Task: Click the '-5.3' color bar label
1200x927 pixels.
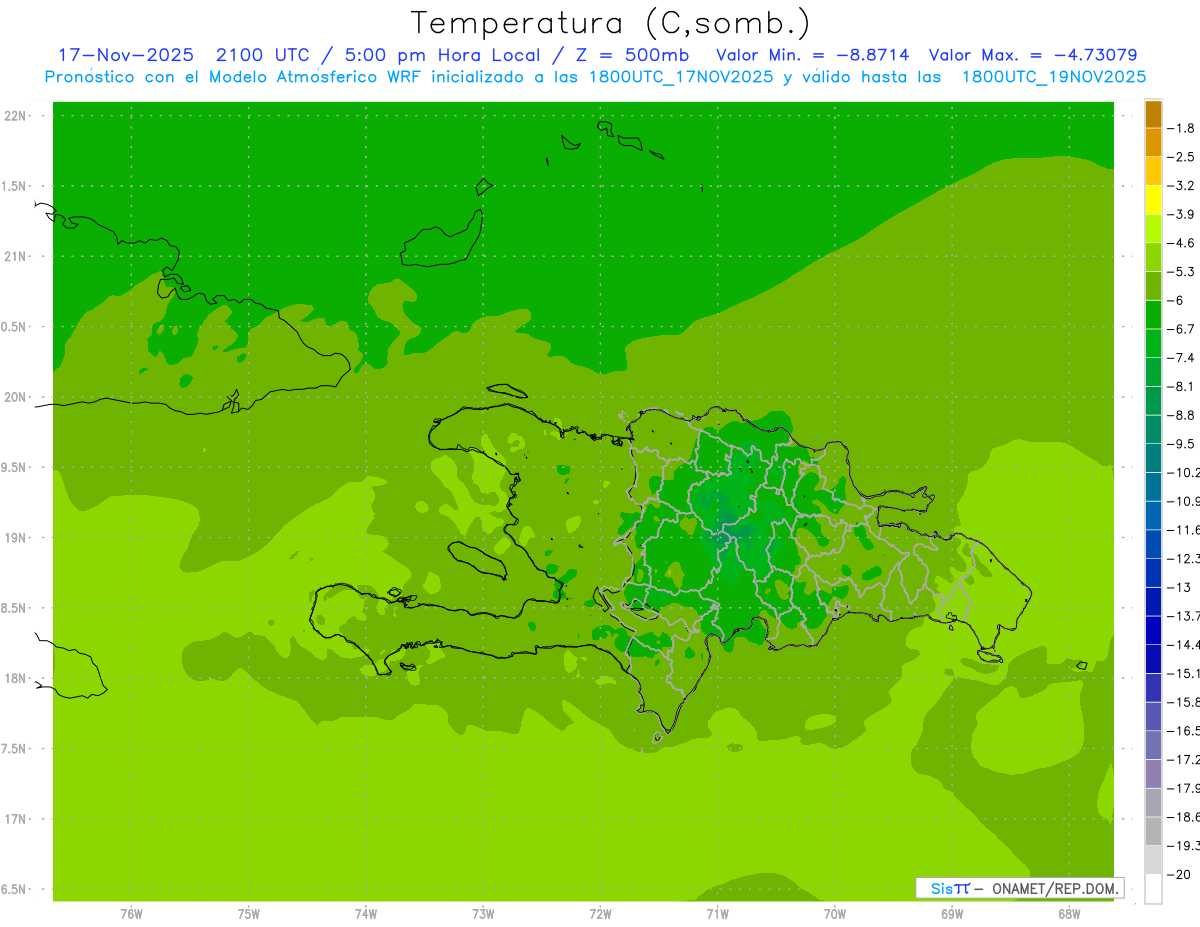Action: pos(1180,272)
